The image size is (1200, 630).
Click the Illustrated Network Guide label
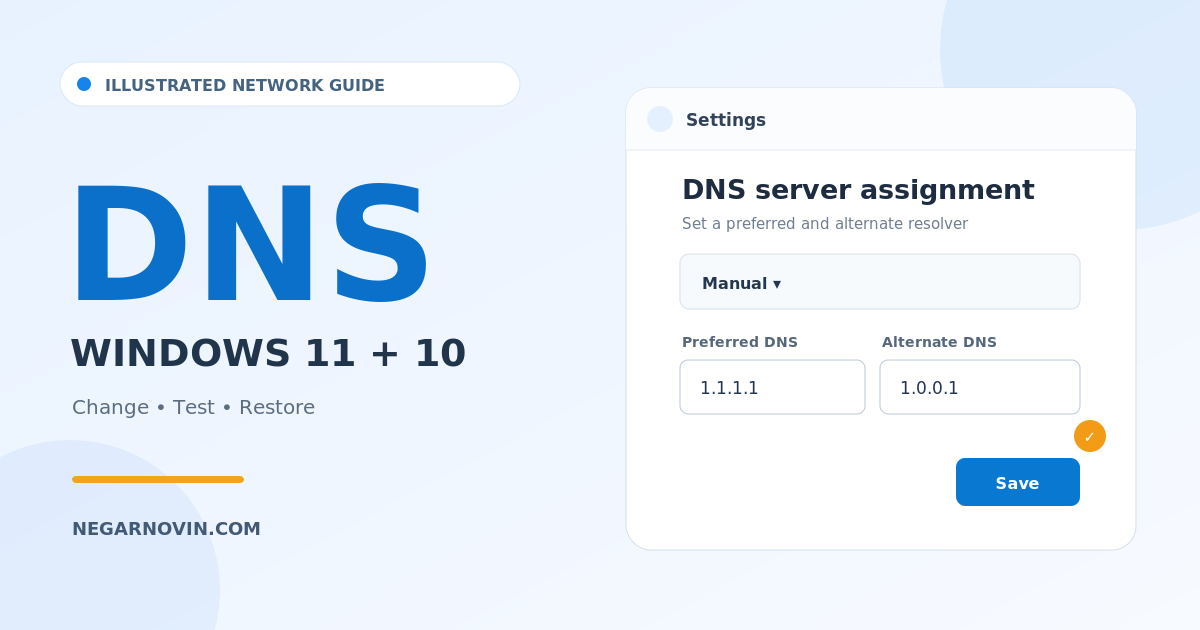(x=245, y=86)
